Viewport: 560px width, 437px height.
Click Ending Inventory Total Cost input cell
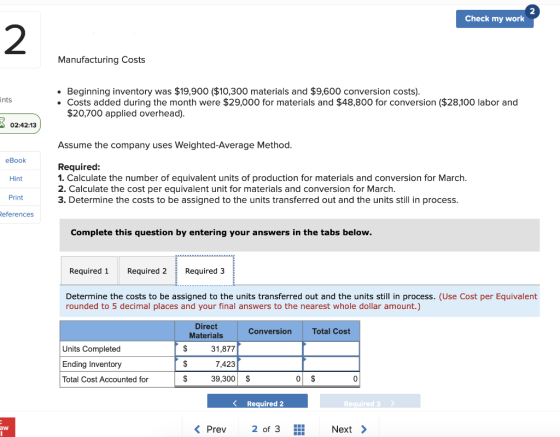[x=331, y=364]
